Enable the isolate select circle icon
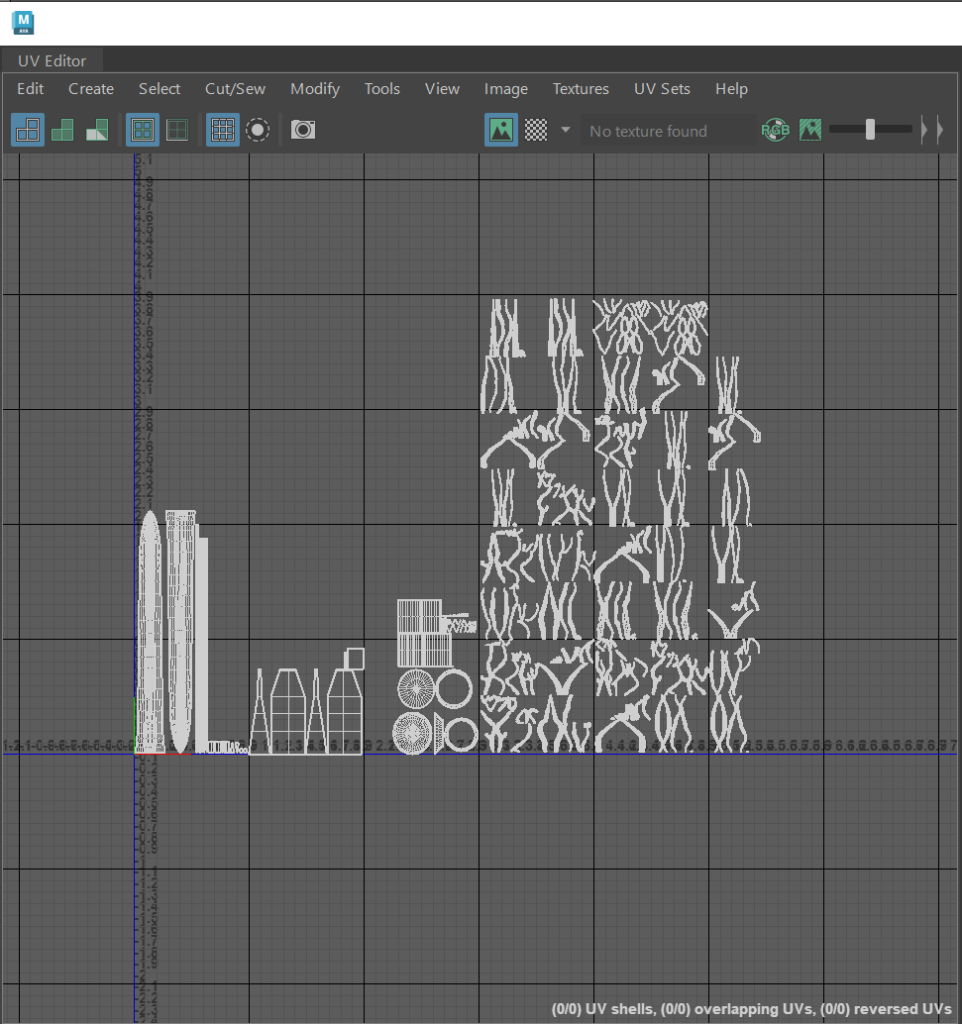This screenshot has height=1024, width=962. pos(258,130)
